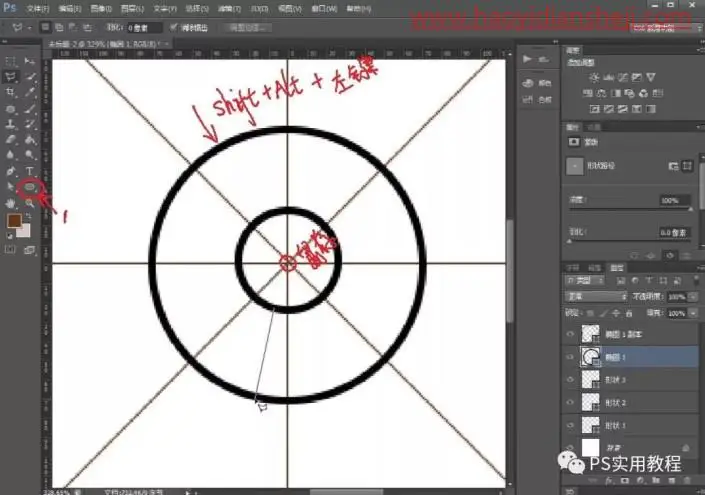Add a Black & White adjustment
The width and height of the screenshot is (705, 495).
tap(616, 94)
